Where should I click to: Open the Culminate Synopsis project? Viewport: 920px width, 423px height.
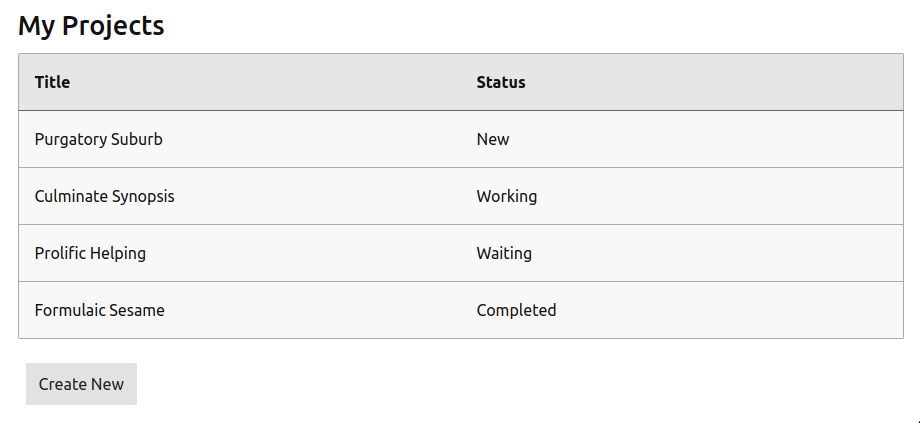click(104, 196)
